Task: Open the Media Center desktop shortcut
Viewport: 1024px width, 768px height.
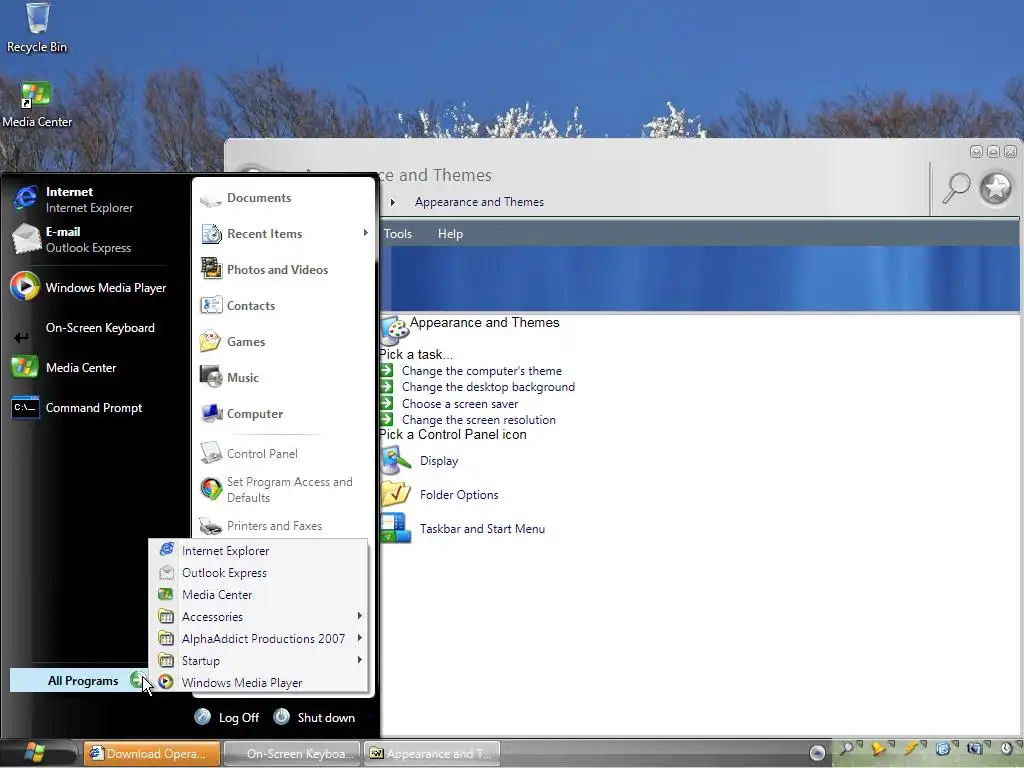Action: click(x=37, y=104)
